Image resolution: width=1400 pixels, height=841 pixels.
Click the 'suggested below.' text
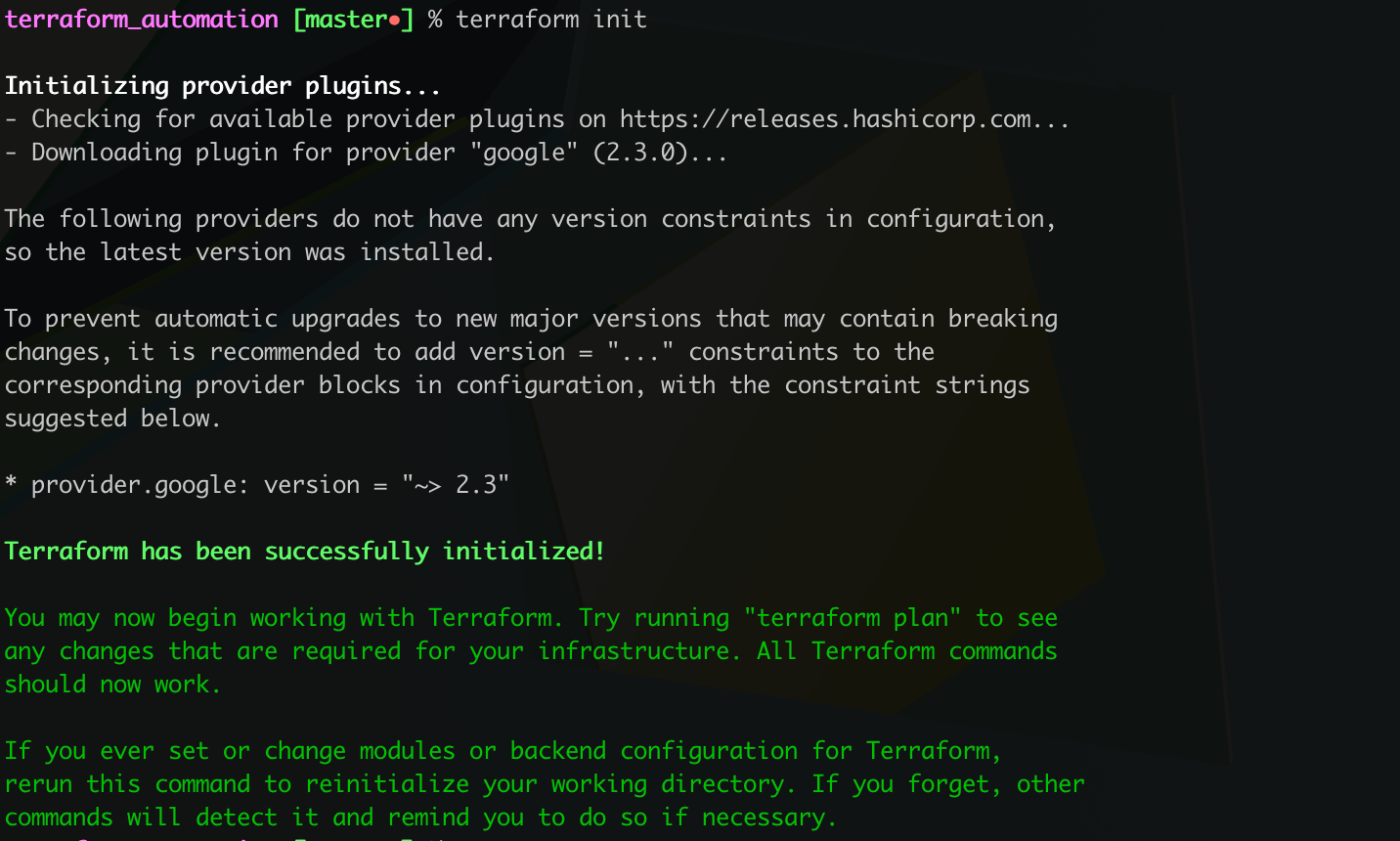tap(112, 419)
